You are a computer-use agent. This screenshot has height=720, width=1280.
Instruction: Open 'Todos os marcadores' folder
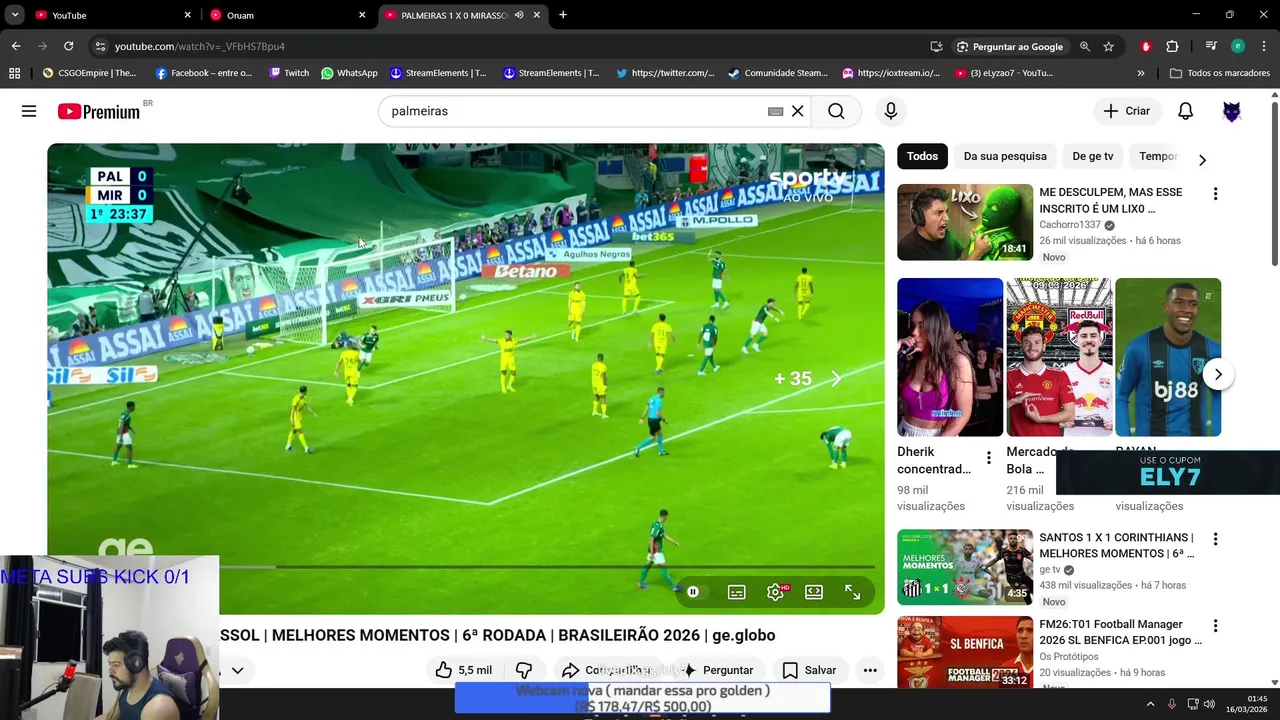point(1220,73)
